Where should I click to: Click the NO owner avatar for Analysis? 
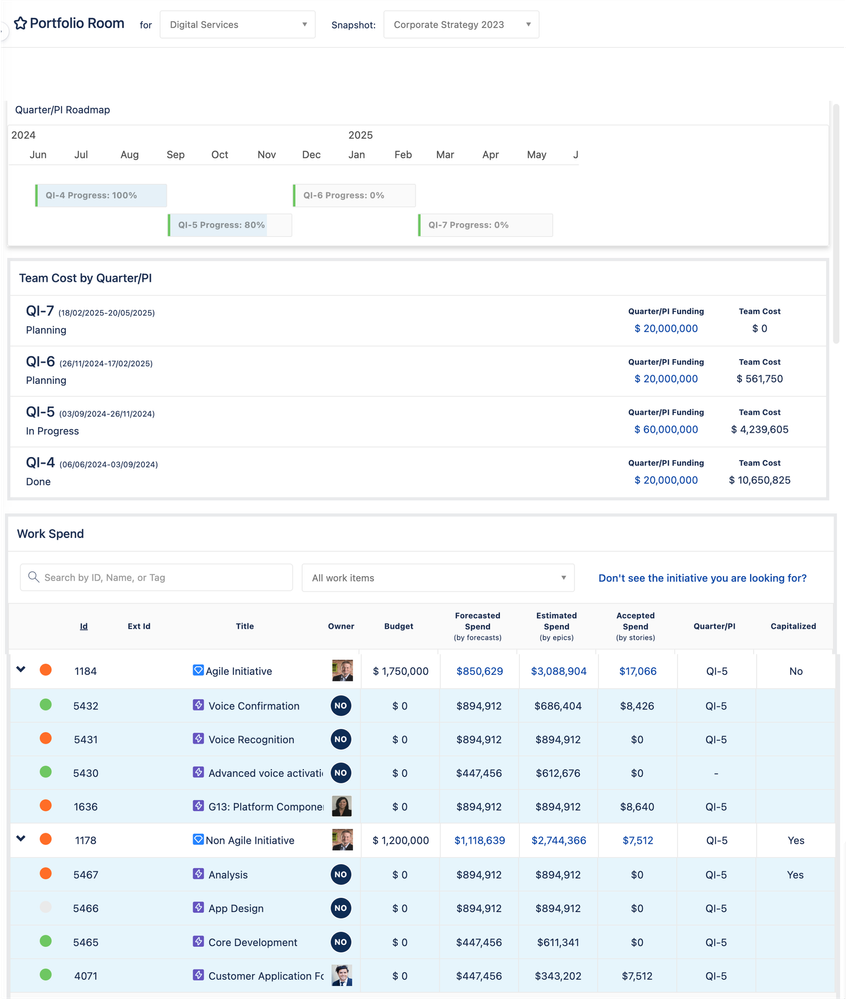coord(341,875)
